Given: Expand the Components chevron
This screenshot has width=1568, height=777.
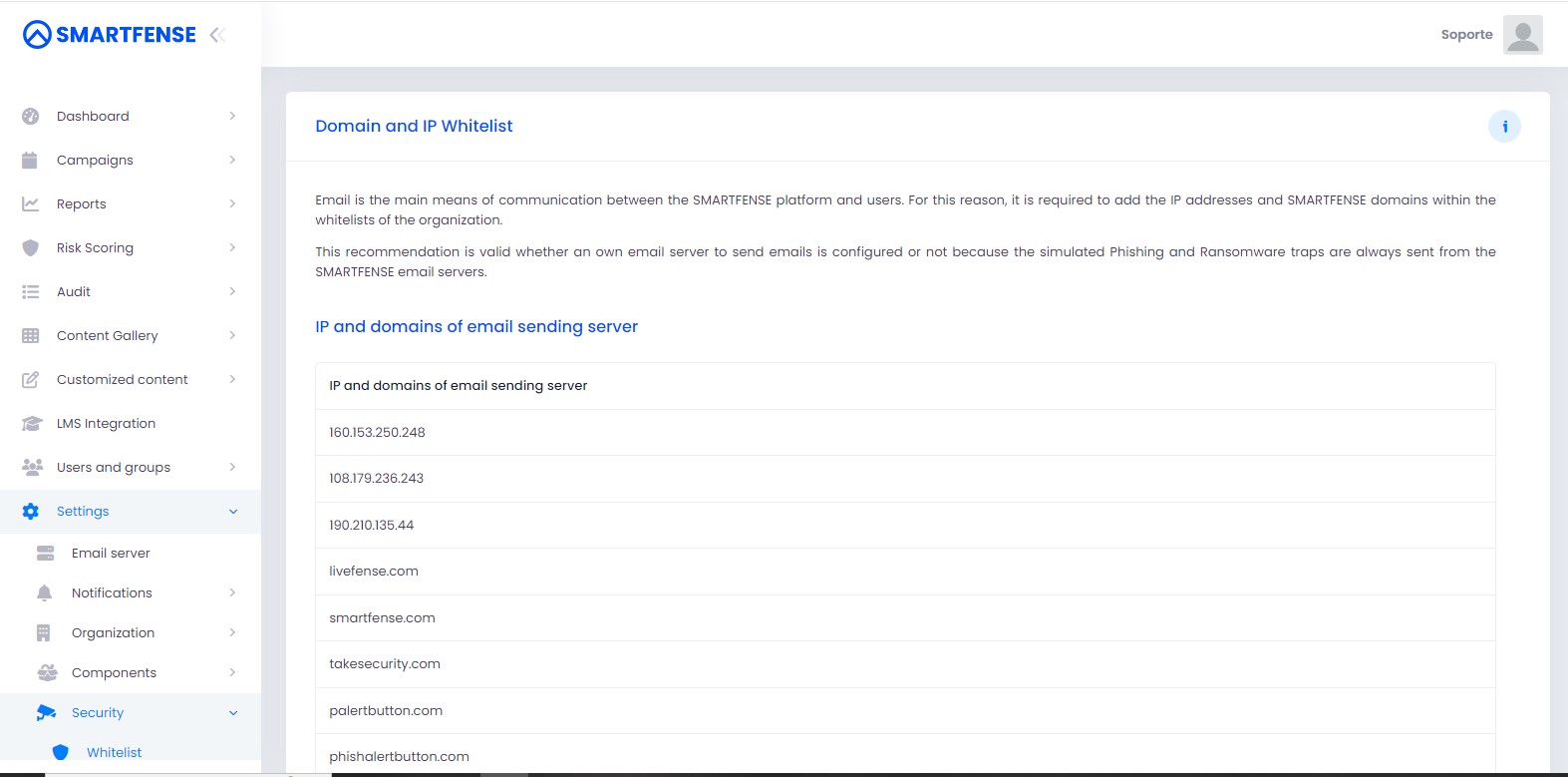Looking at the screenshot, I should coord(232,672).
